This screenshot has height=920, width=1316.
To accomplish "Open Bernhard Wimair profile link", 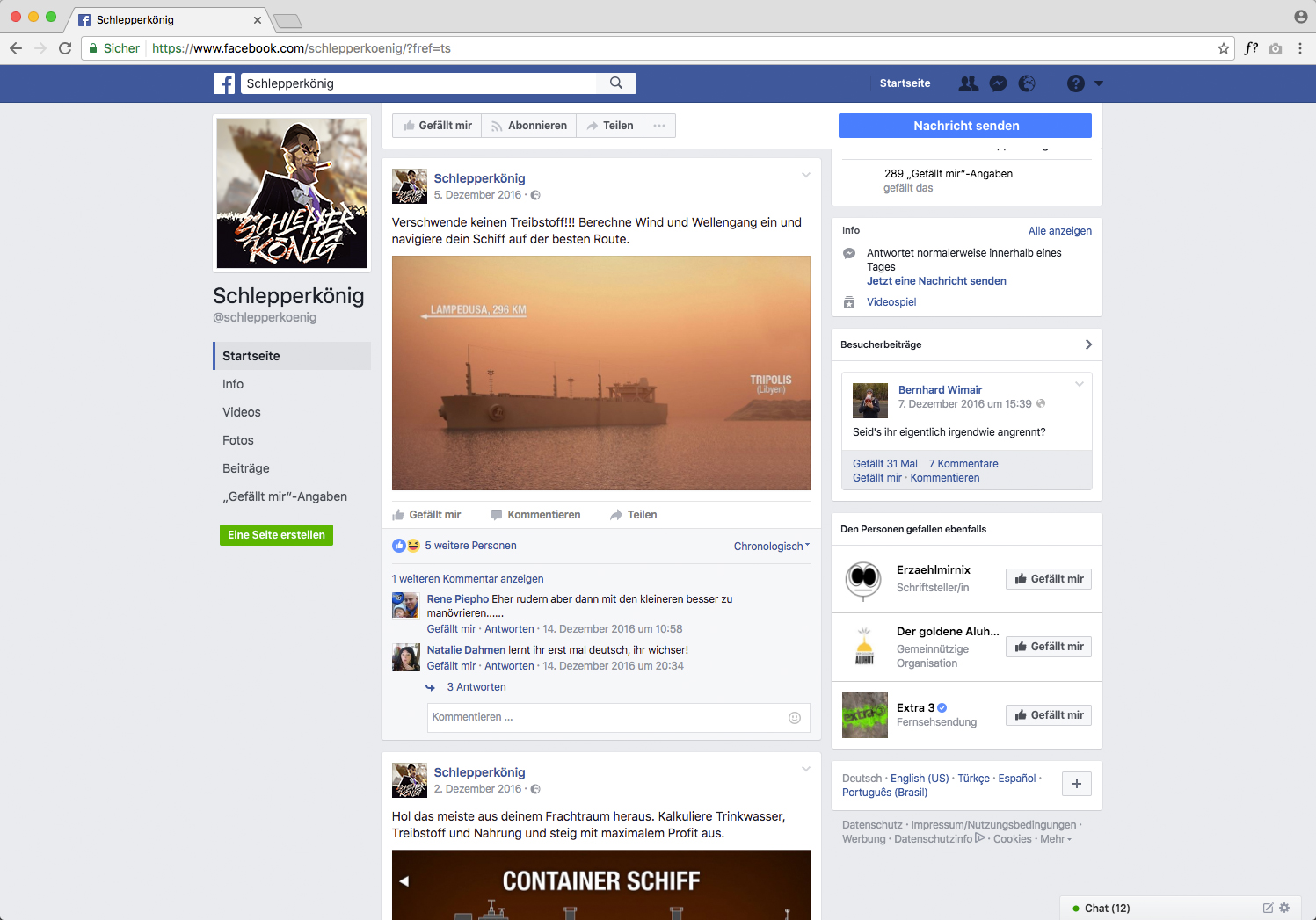I will tap(941, 390).
